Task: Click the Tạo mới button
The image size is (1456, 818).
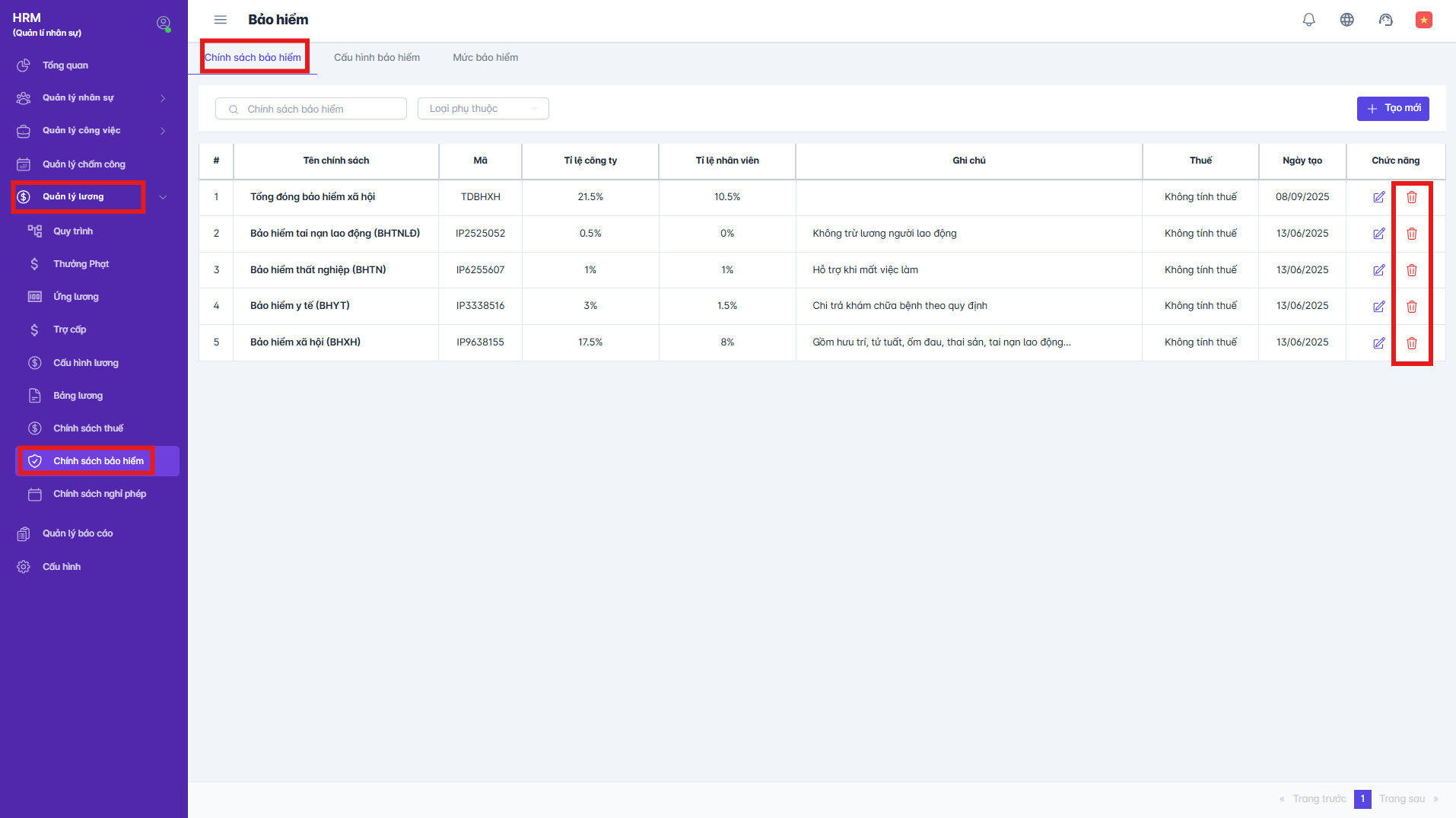Action: (x=1392, y=109)
